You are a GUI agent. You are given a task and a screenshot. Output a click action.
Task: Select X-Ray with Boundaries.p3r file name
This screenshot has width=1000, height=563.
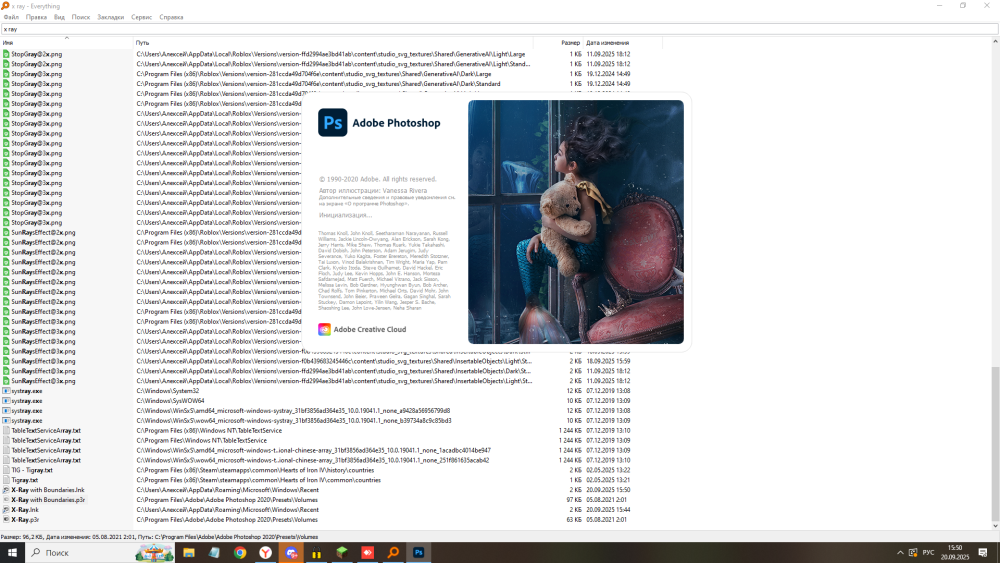pyautogui.click(x=48, y=500)
